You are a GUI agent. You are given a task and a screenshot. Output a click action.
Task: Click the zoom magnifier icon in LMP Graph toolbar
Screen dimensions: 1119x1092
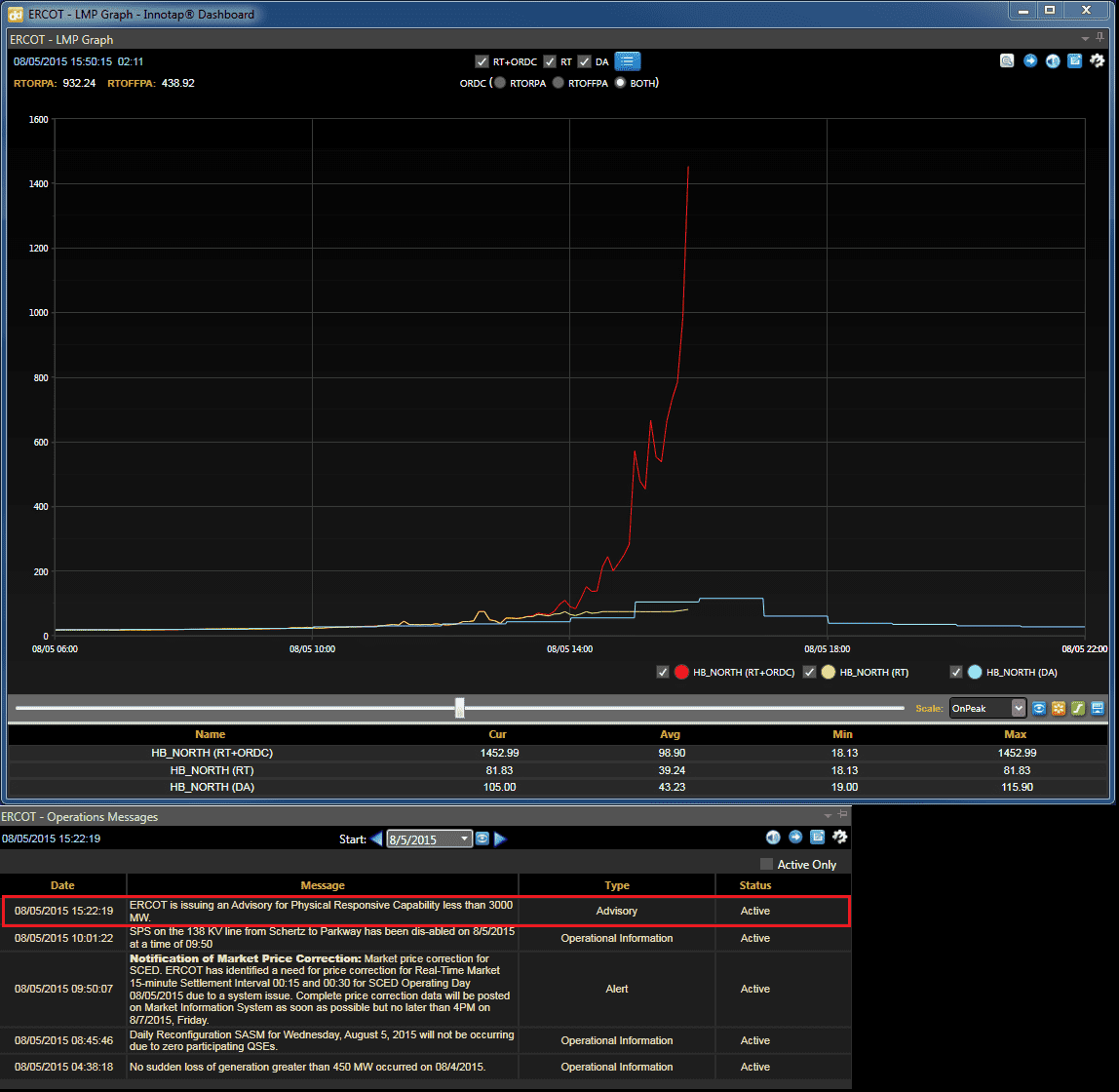click(x=1006, y=61)
